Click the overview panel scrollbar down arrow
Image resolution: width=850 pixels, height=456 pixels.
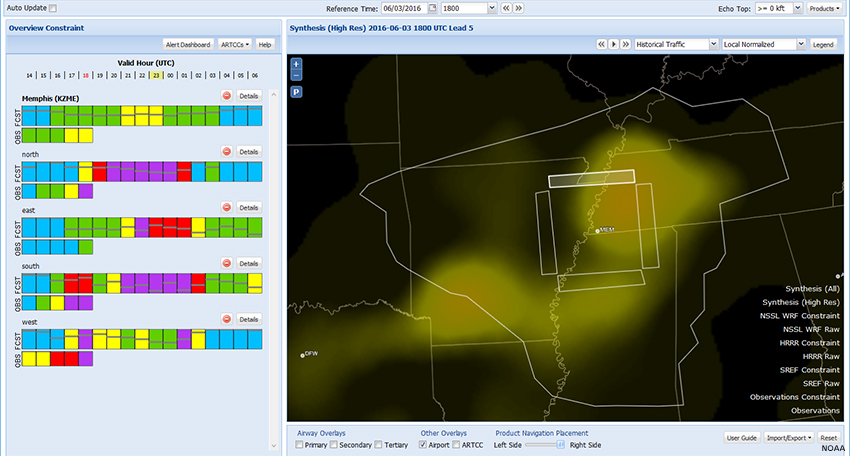click(274, 446)
